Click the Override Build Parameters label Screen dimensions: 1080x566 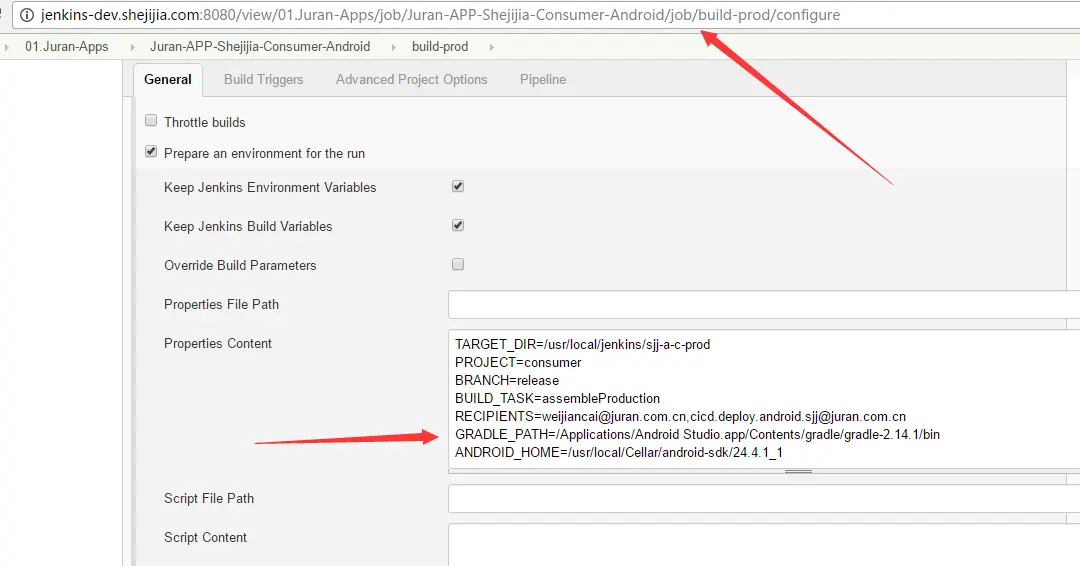[x=240, y=265]
